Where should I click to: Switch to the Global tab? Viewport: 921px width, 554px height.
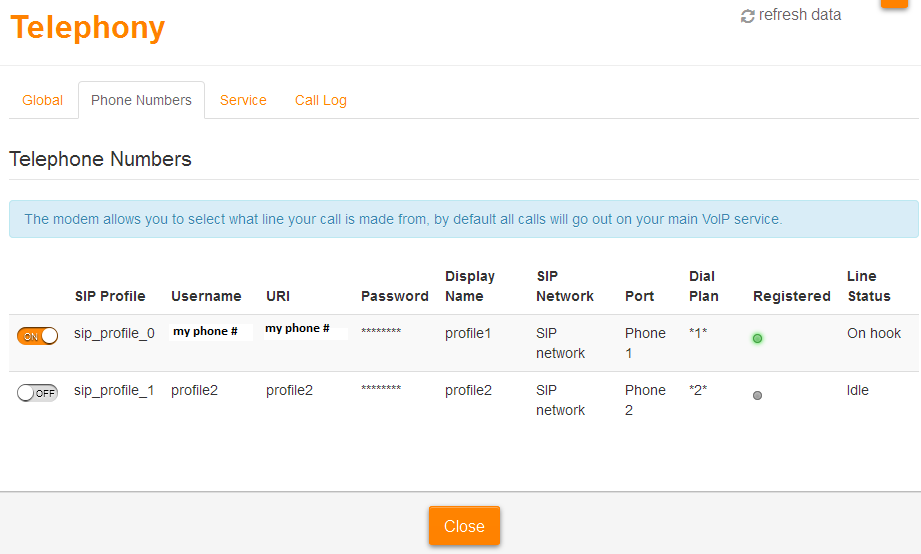(x=42, y=100)
